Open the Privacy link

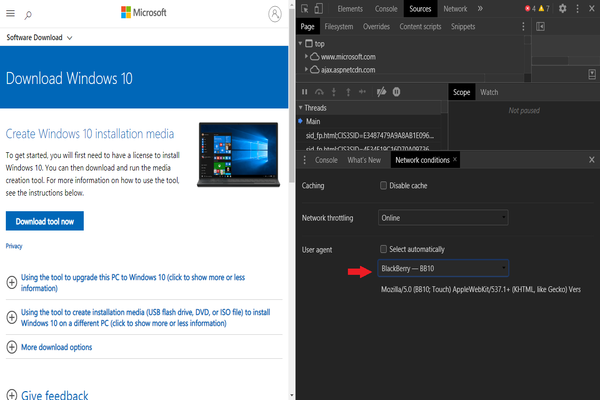[14, 246]
